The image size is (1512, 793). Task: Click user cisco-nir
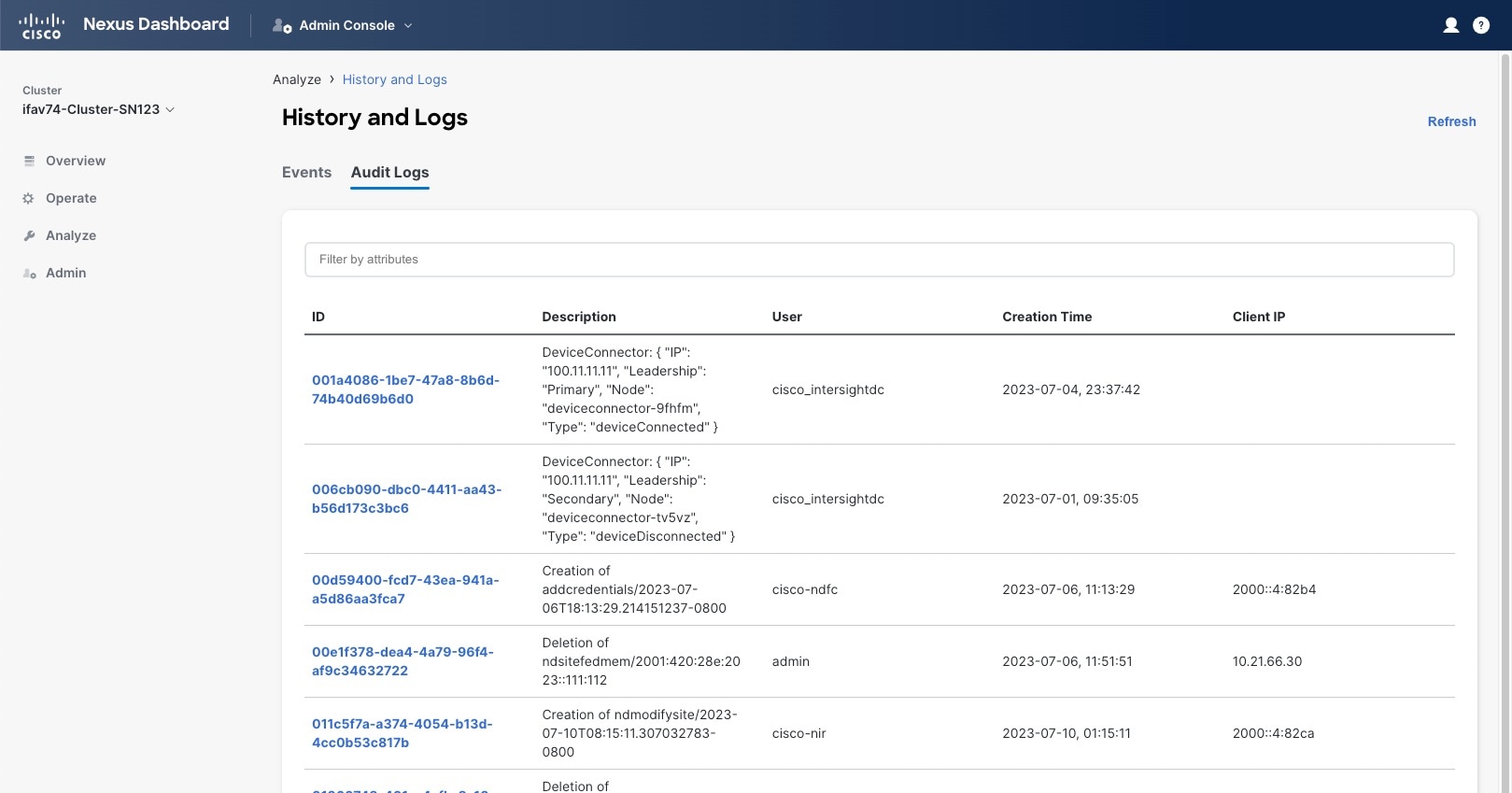tap(799, 733)
